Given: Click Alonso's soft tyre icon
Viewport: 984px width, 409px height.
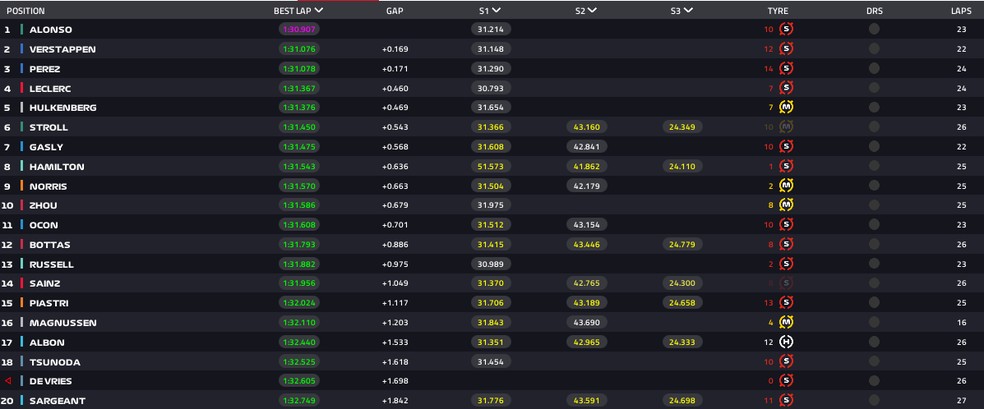Looking at the screenshot, I should [x=786, y=29].
